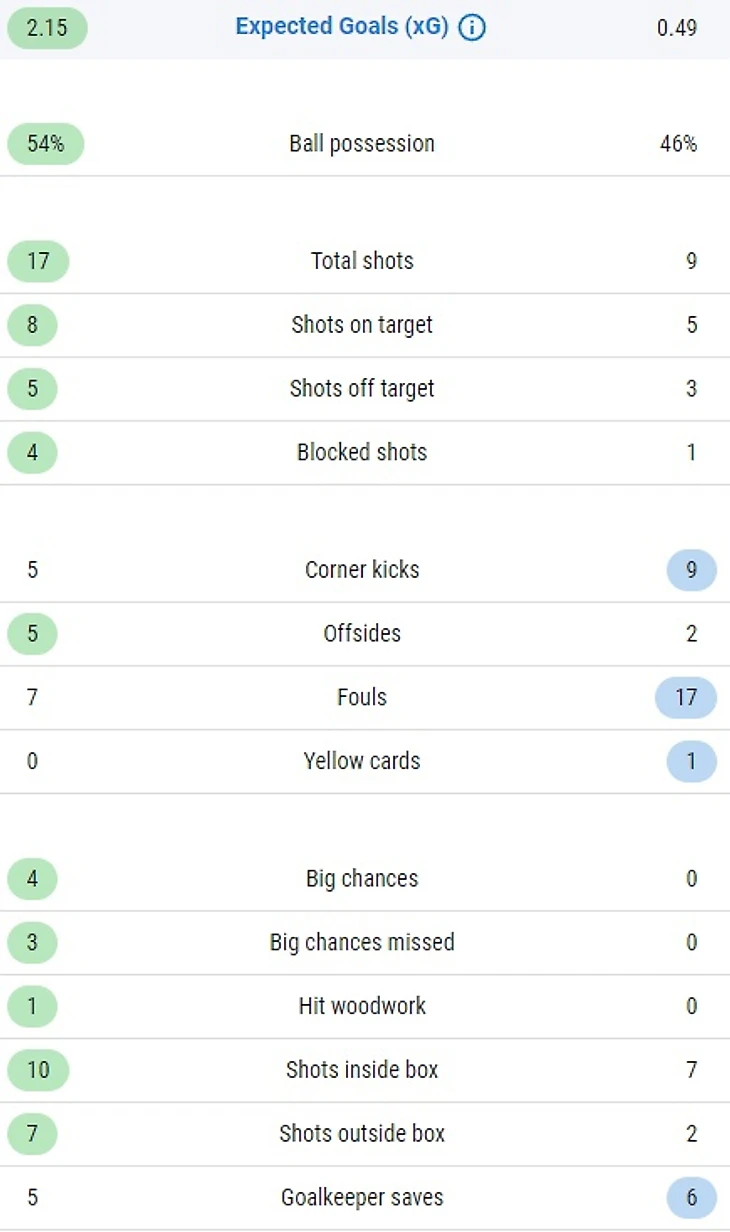Click the blue 9 corner kicks badge
The width and height of the screenshot is (730, 1232).
coord(691,570)
